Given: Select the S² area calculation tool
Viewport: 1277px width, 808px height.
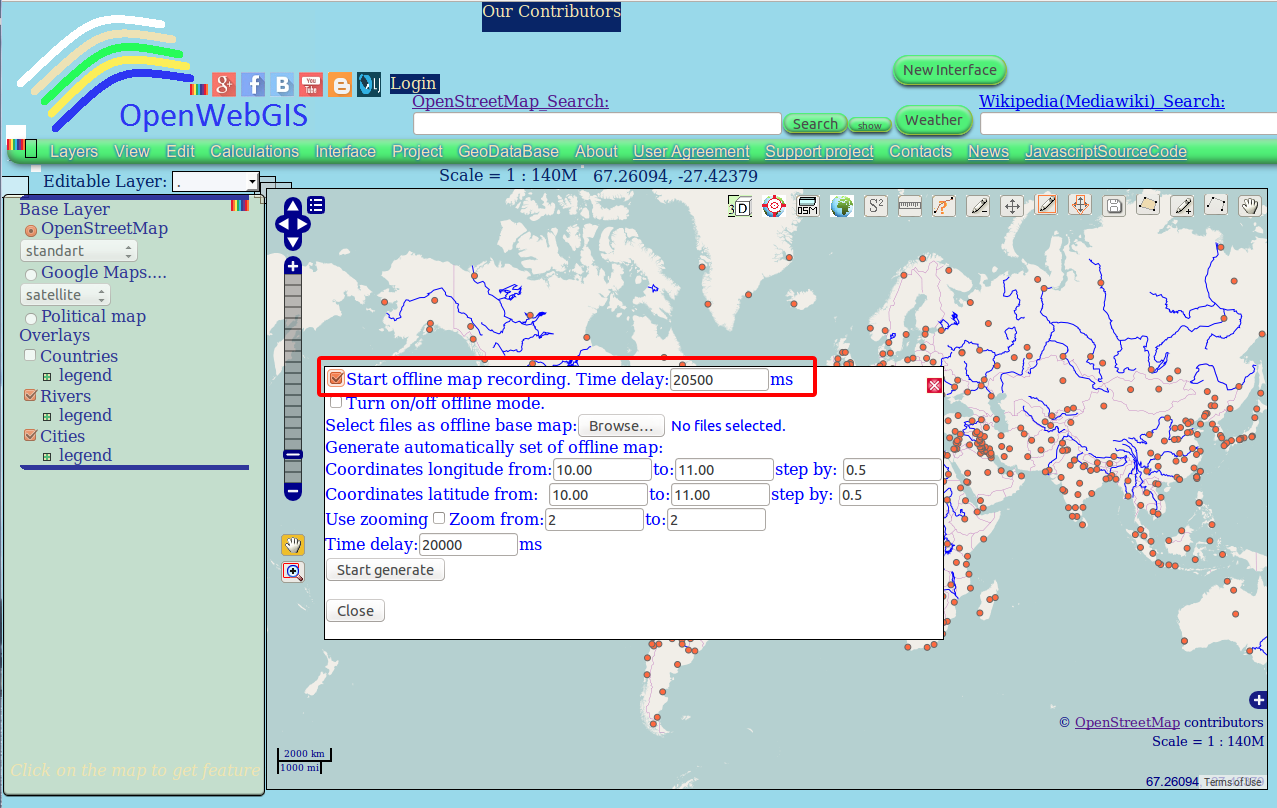Looking at the screenshot, I should pos(876,206).
